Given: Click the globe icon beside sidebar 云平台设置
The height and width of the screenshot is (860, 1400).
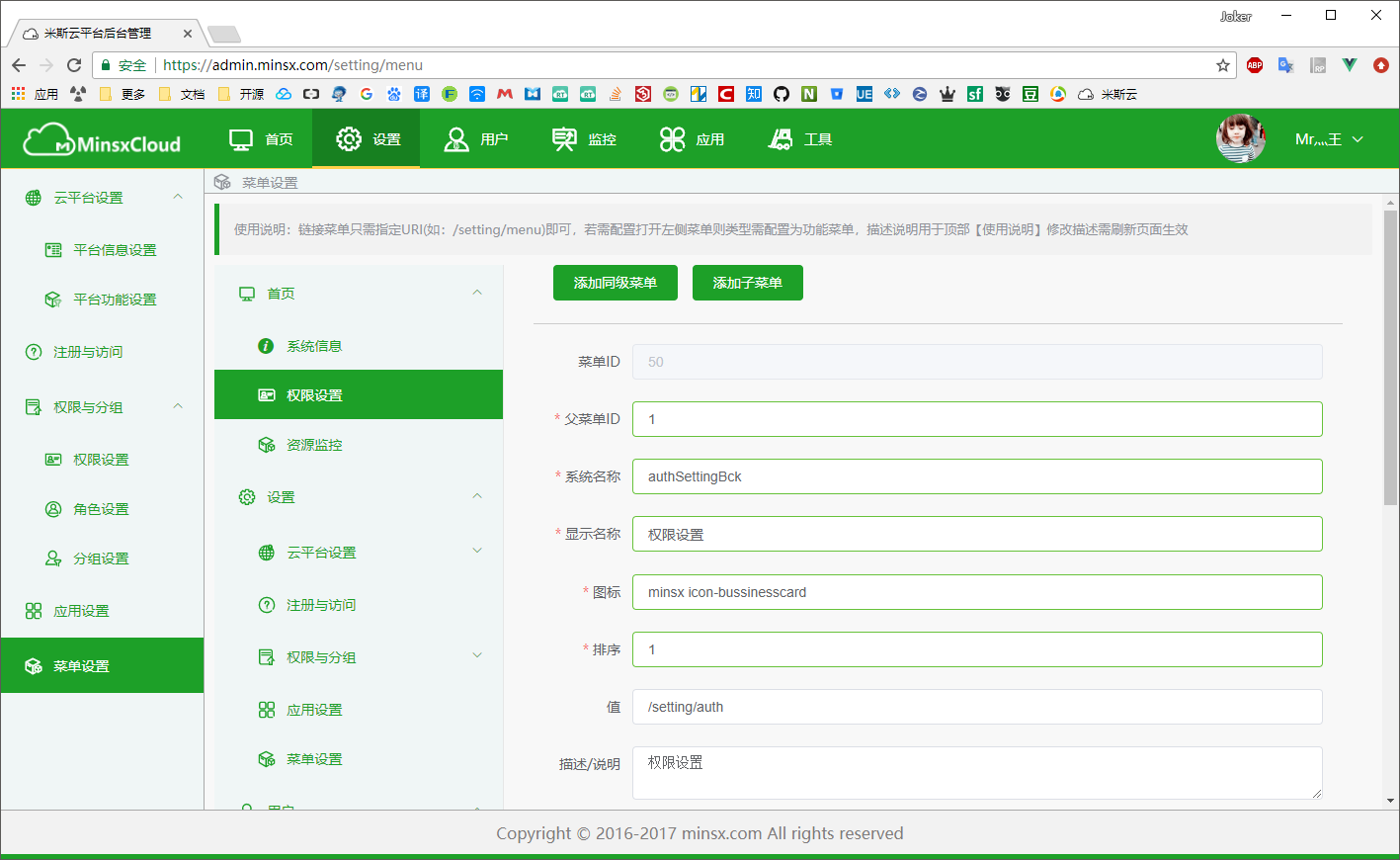Looking at the screenshot, I should click(x=34, y=198).
